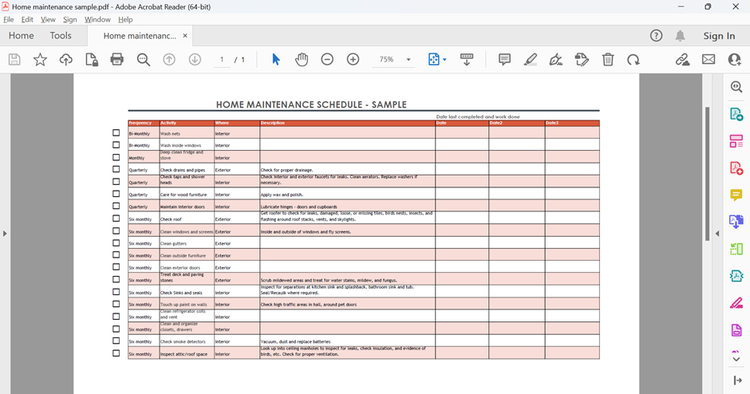750x394 pixels.
Task: Tick the checkbox for Wash nets row
Action: (x=116, y=132)
